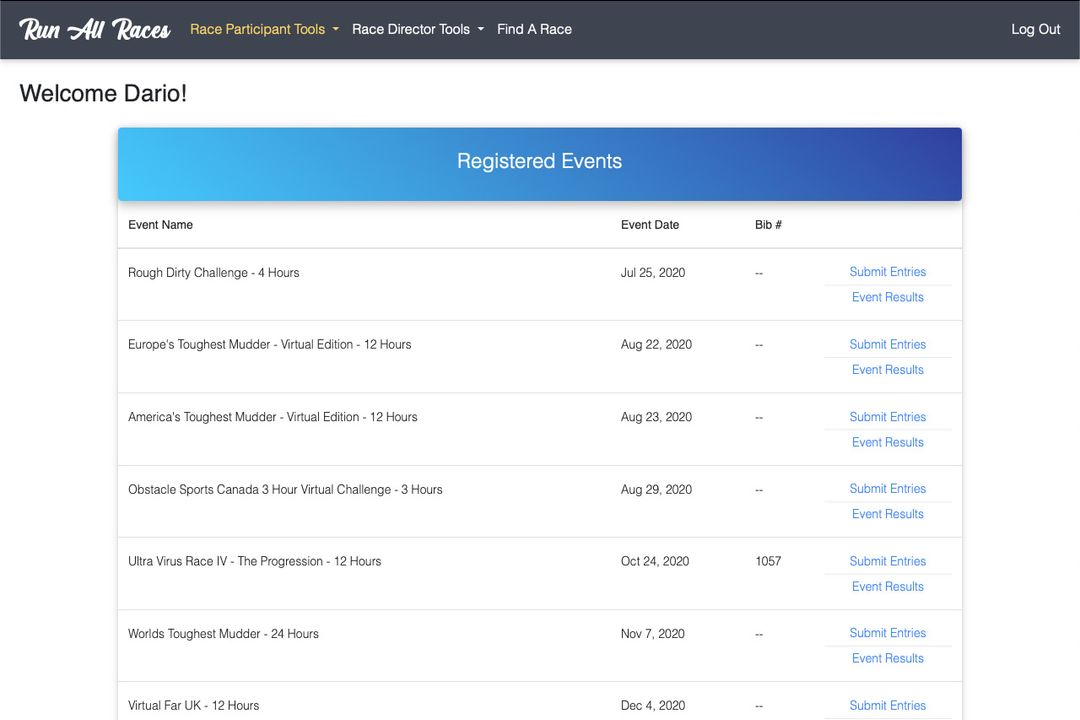Viewport: 1080px width, 720px height.
Task: Submit entries for Worlds Toughest Mudder
Action: coord(888,632)
